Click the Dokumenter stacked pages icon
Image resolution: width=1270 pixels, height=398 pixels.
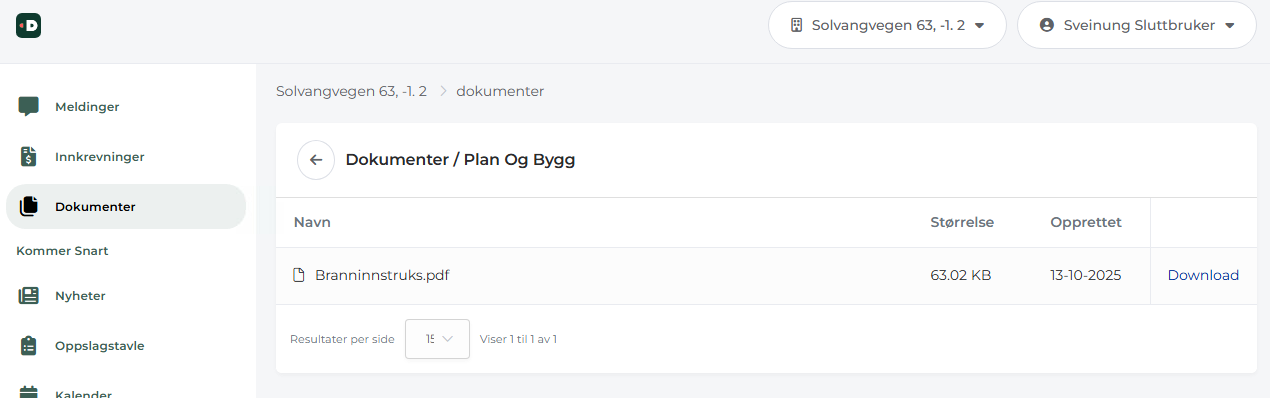[x=29, y=207]
